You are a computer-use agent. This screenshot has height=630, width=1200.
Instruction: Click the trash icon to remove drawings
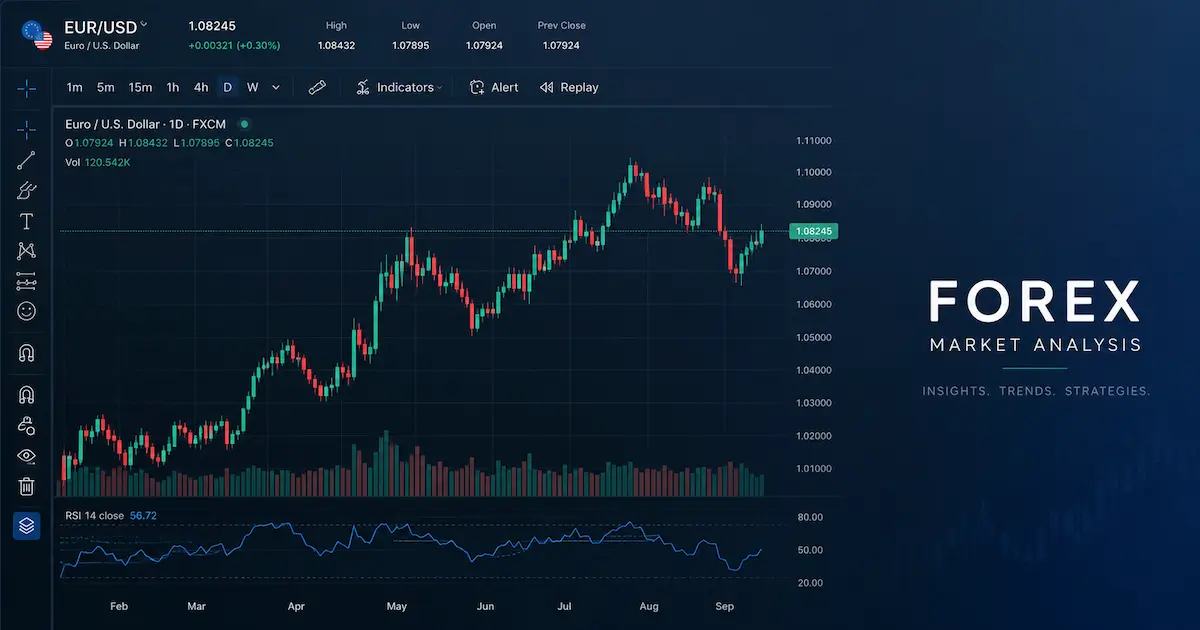(27, 487)
